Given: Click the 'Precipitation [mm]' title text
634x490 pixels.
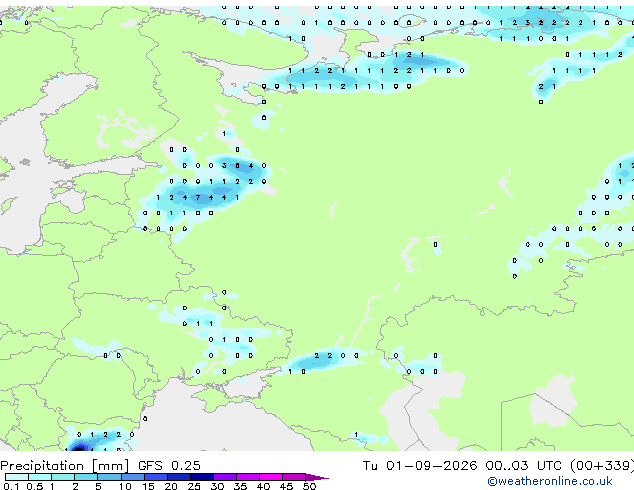Looking at the screenshot, I should click(65, 466).
